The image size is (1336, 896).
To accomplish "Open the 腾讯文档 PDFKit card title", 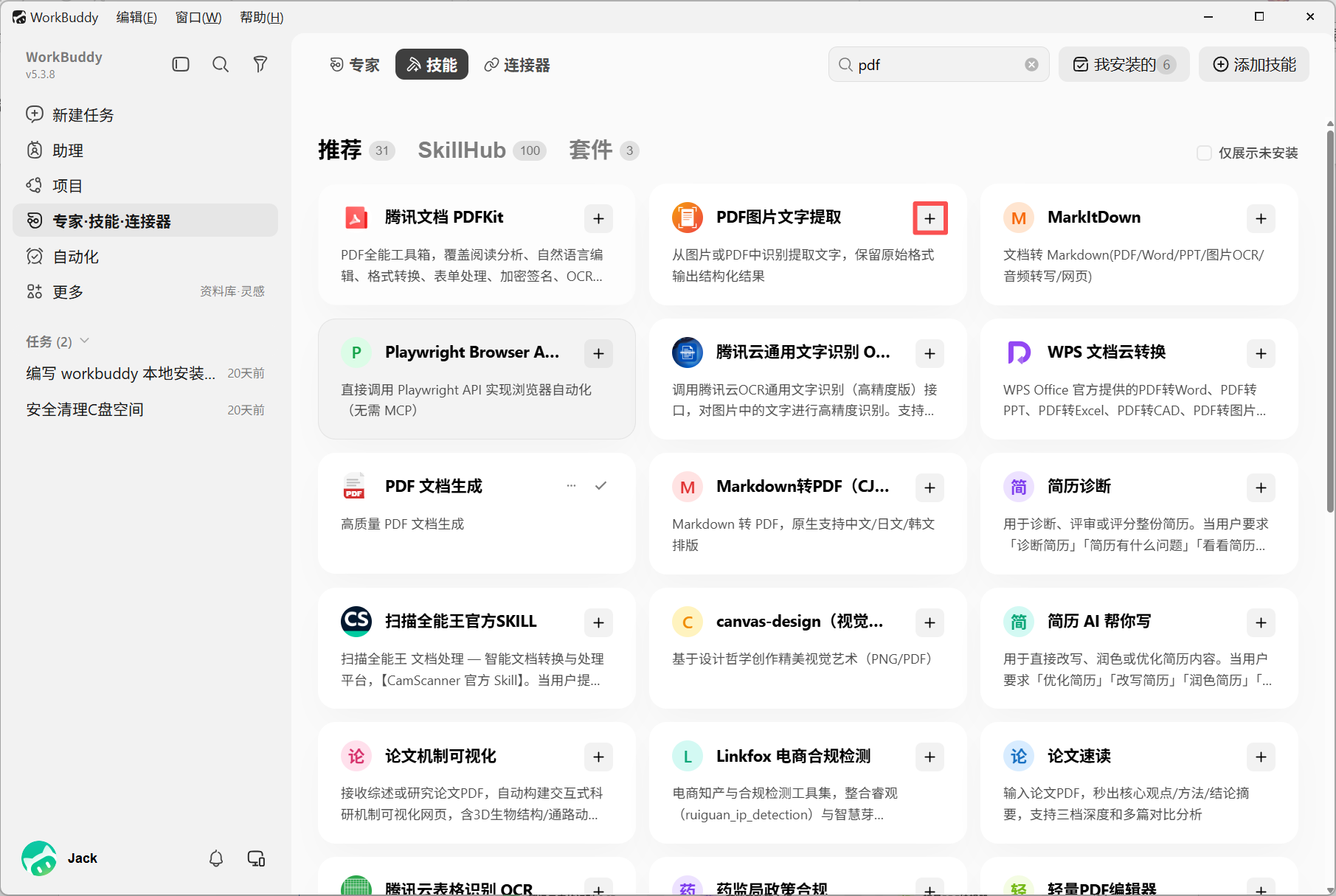I will [444, 218].
